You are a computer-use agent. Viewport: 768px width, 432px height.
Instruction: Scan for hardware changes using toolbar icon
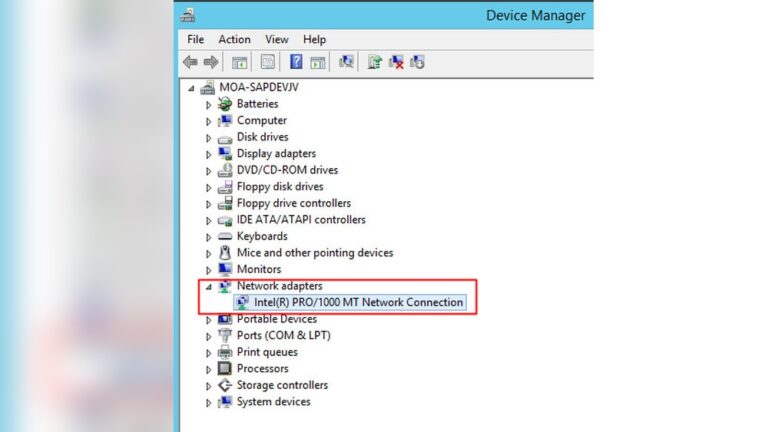point(346,62)
